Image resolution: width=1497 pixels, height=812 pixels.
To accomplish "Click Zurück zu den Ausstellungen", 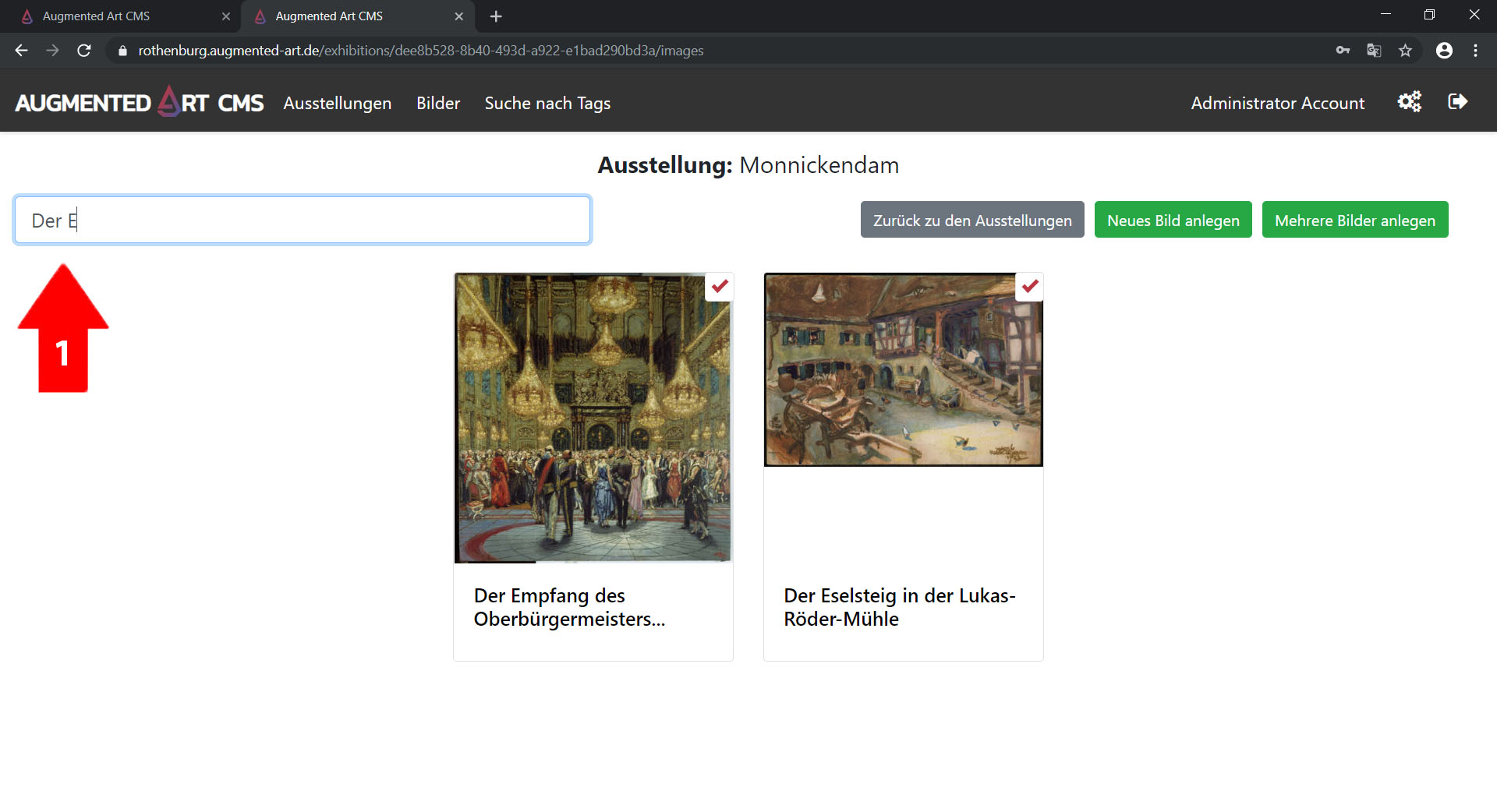I will (972, 220).
